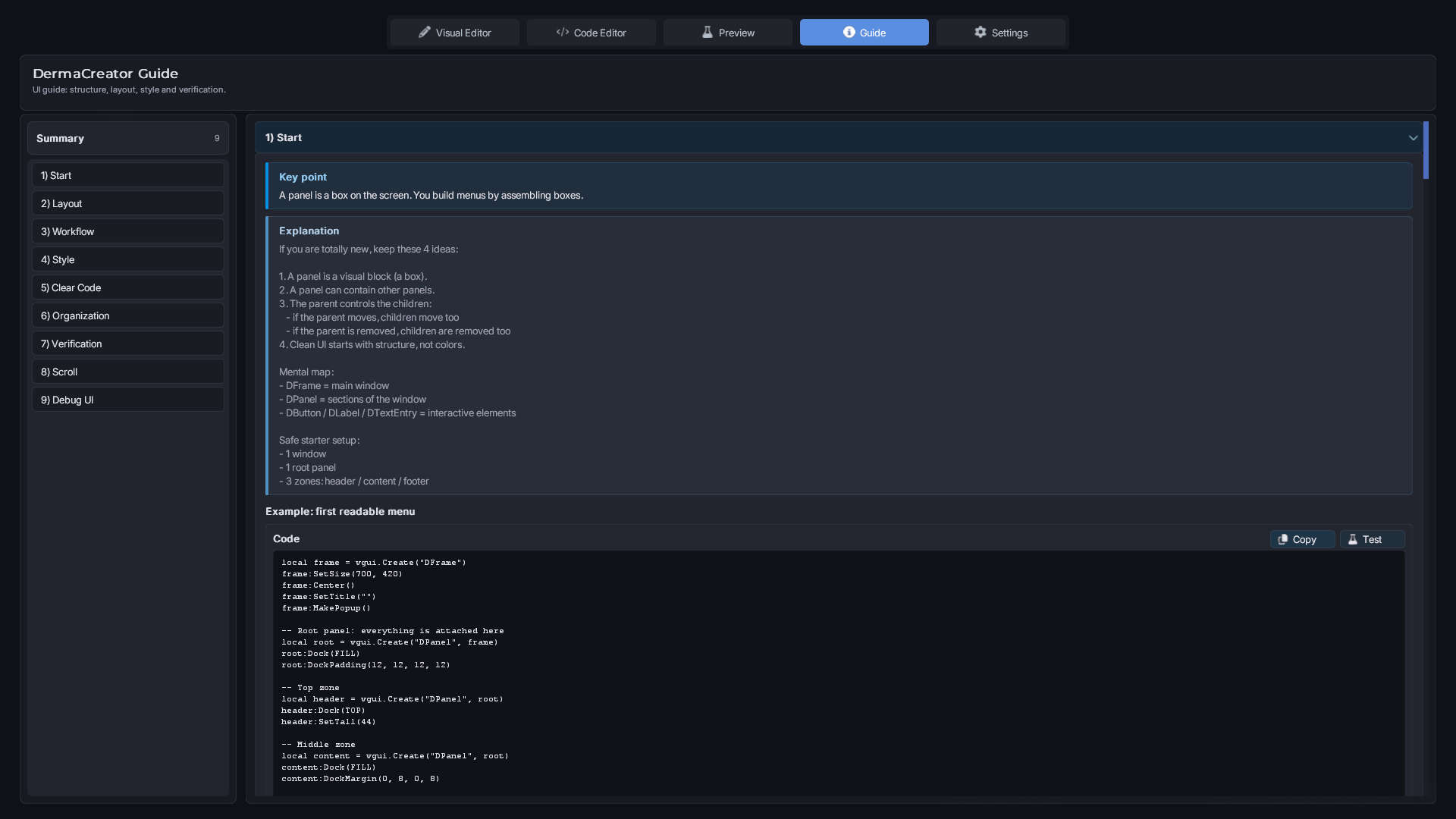Screen dimensions: 1456x819
Task: Select the pencil icon on Visual Editor
Action: coord(425,33)
